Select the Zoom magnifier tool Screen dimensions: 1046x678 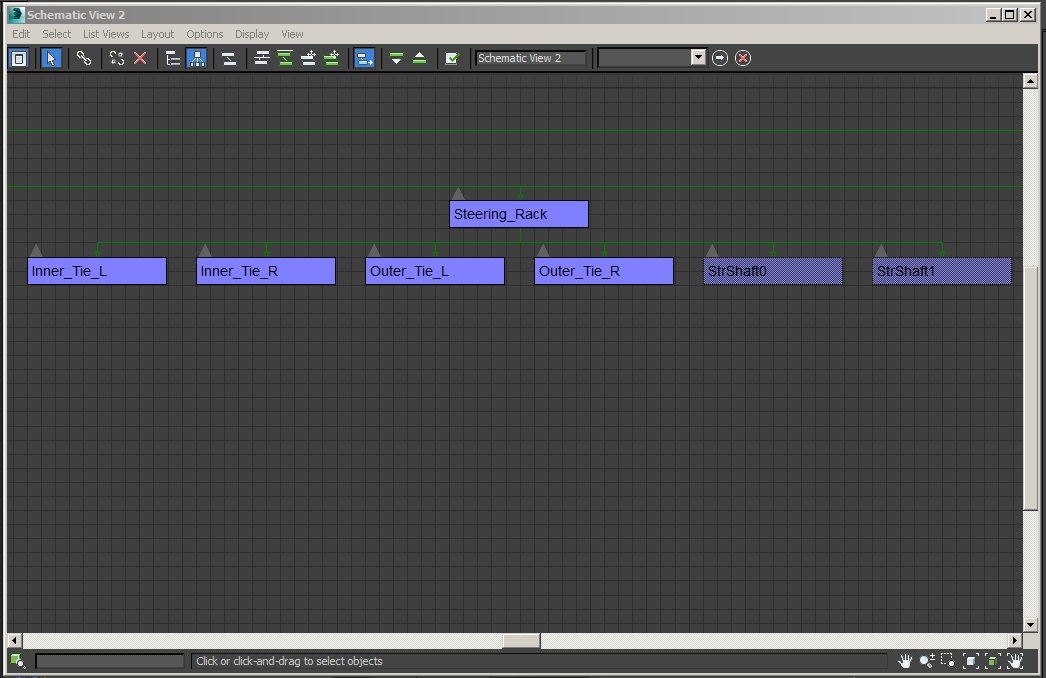click(x=926, y=661)
